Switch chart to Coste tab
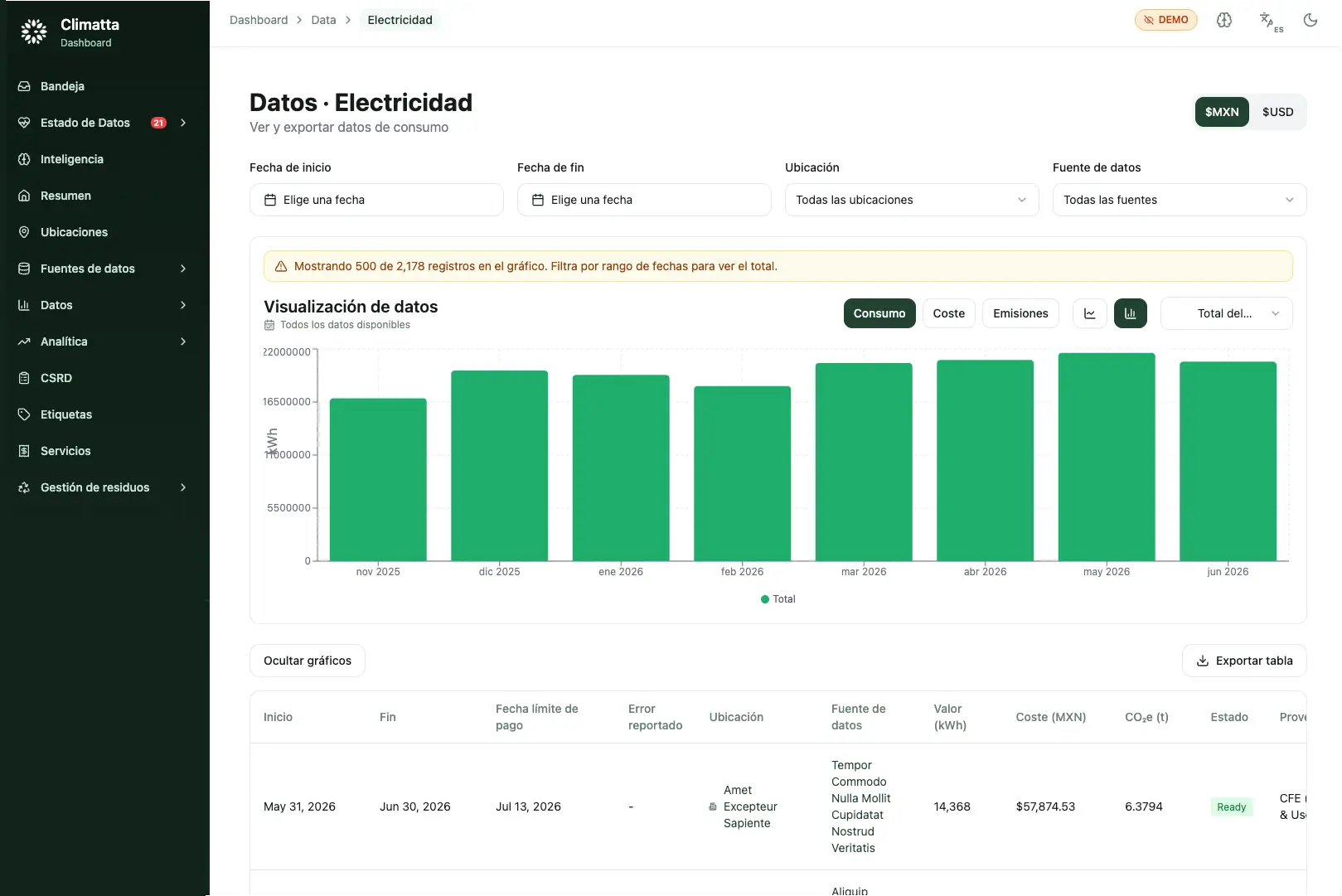The image size is (1342, 896). 949,313
